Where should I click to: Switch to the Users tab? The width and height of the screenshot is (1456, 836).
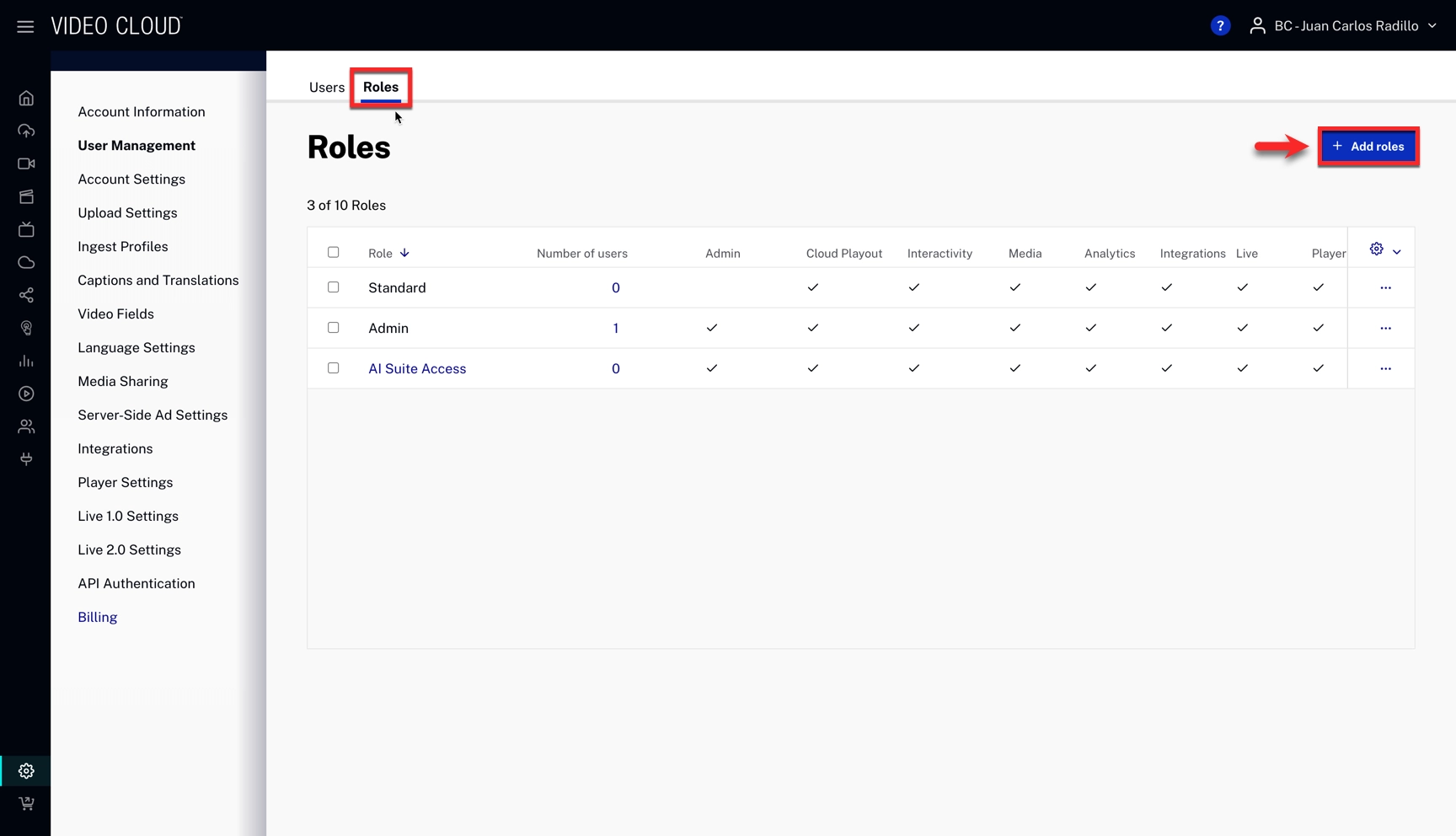(326, 88)
